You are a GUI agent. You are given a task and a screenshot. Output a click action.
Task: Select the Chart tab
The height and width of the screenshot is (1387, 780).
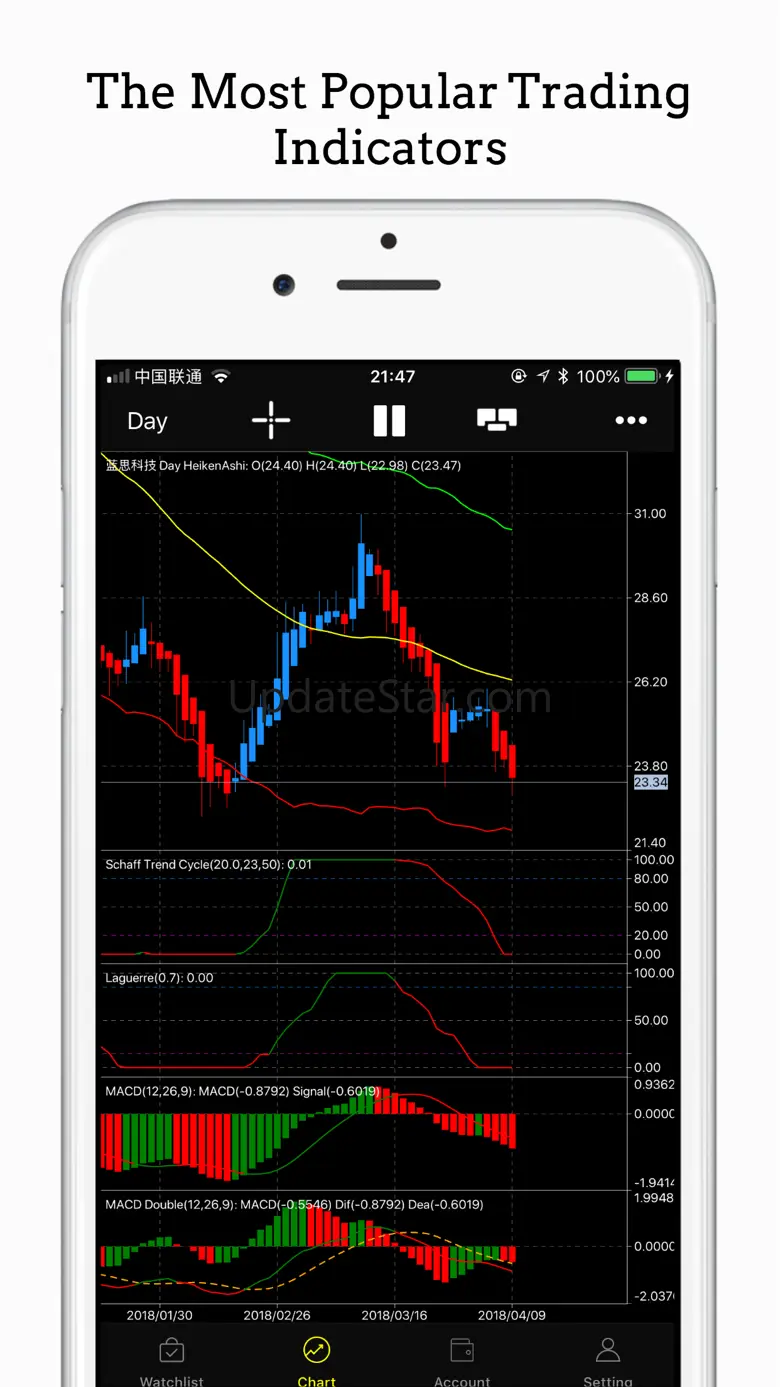coord(316,1362)
